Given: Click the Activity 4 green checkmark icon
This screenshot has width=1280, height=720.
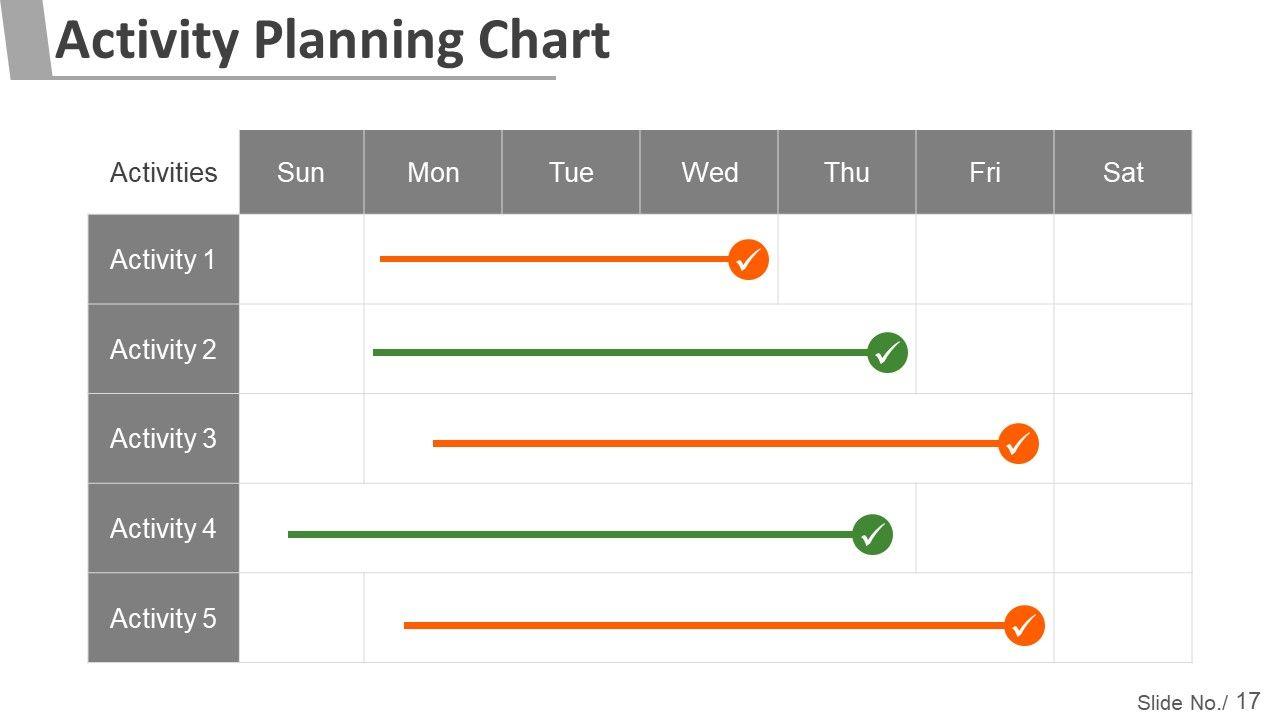Looking at the screenshot, I should (x=872, y=534).
